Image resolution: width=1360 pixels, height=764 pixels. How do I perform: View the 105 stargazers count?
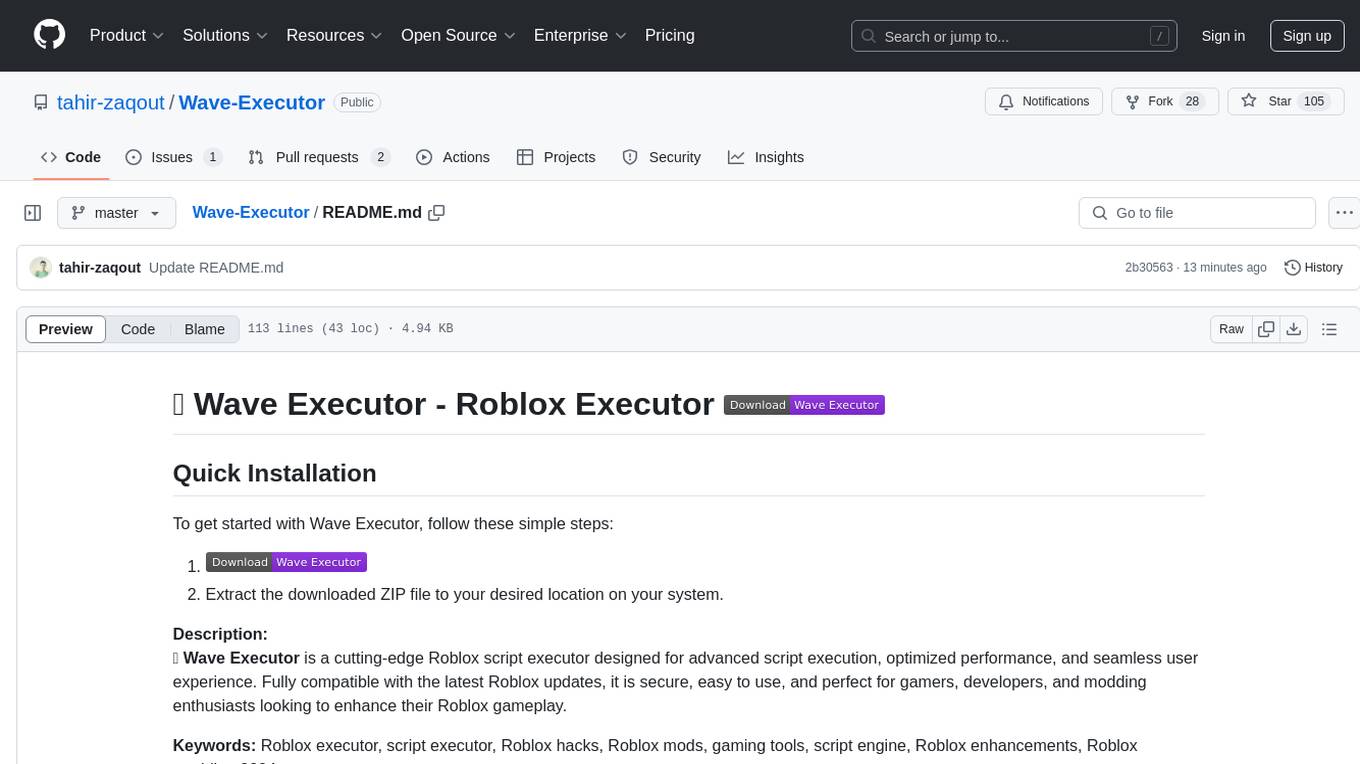click(1314, 102)
